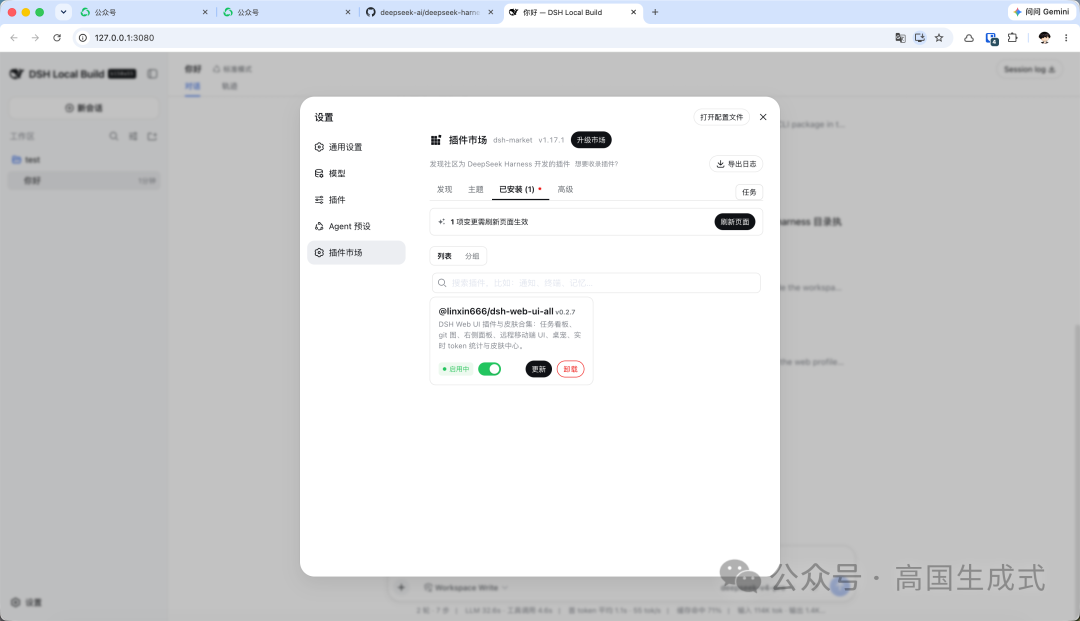Image resolution: width=1080 pixels, height=621 pixels.
Task: Click the @linxin666/dsh-web-ui-all plugin title
Action: coord(496,311)
